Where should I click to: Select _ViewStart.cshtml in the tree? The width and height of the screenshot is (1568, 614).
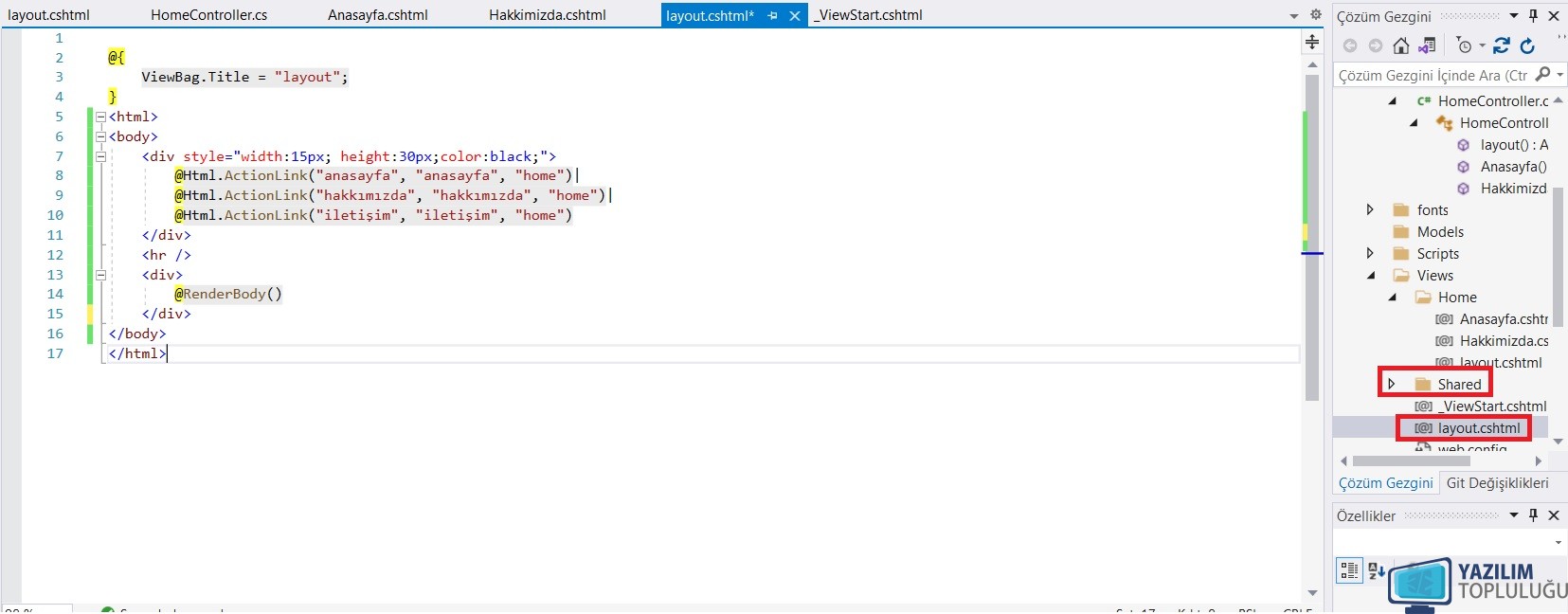pos(1492,406)
